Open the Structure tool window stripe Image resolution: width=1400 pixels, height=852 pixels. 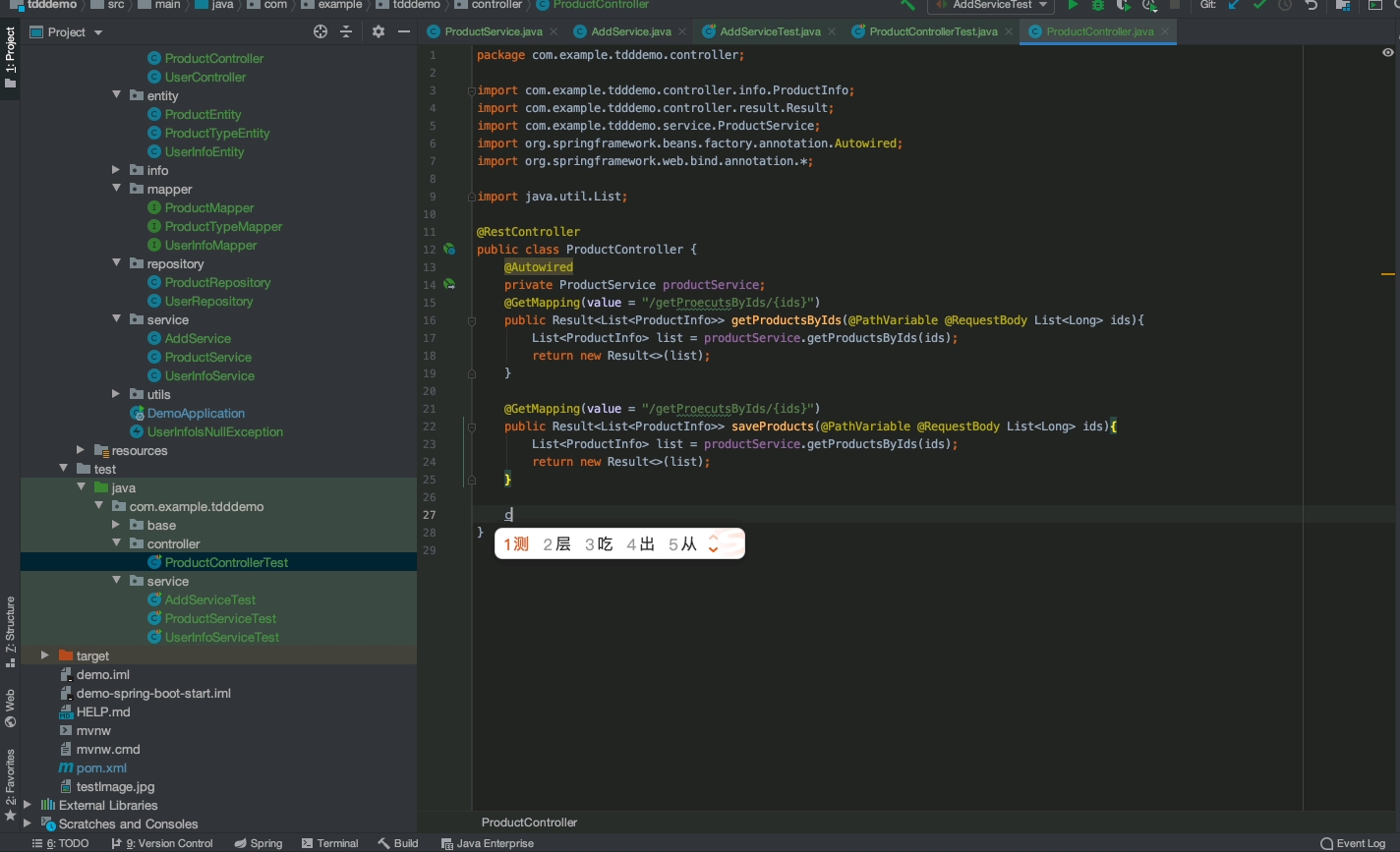[x=10, y=631]
